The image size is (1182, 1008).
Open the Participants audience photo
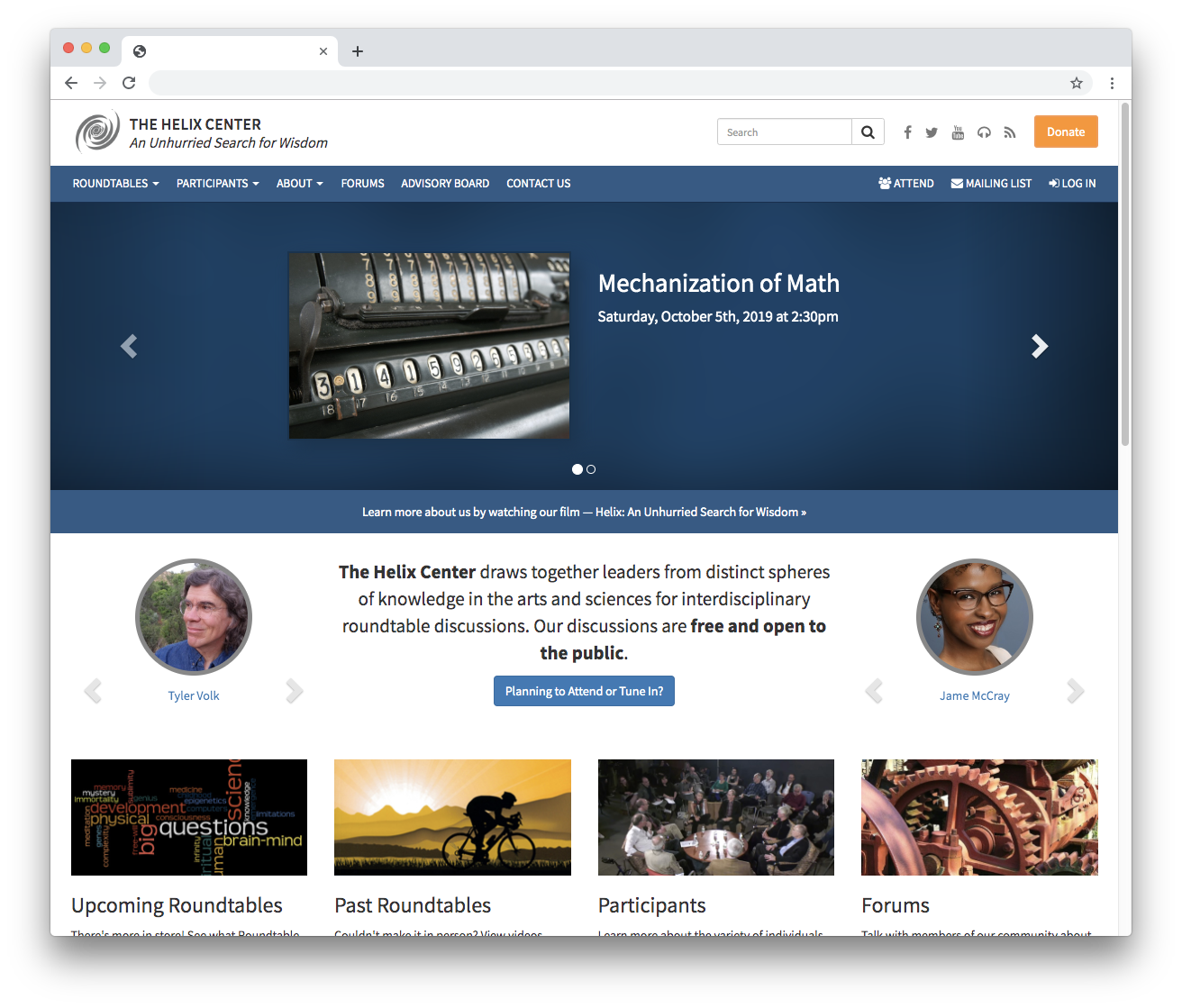coord(716,817)
